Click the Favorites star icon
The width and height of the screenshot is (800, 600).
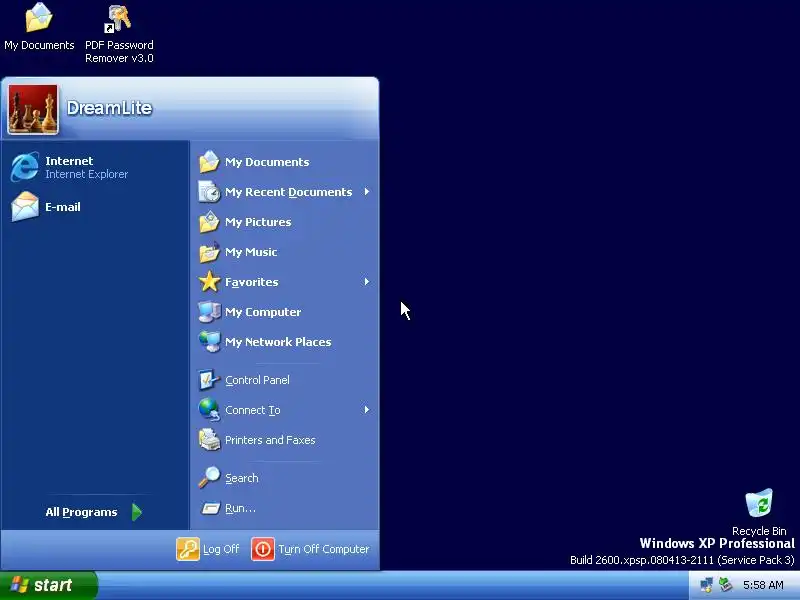(209, 282)
